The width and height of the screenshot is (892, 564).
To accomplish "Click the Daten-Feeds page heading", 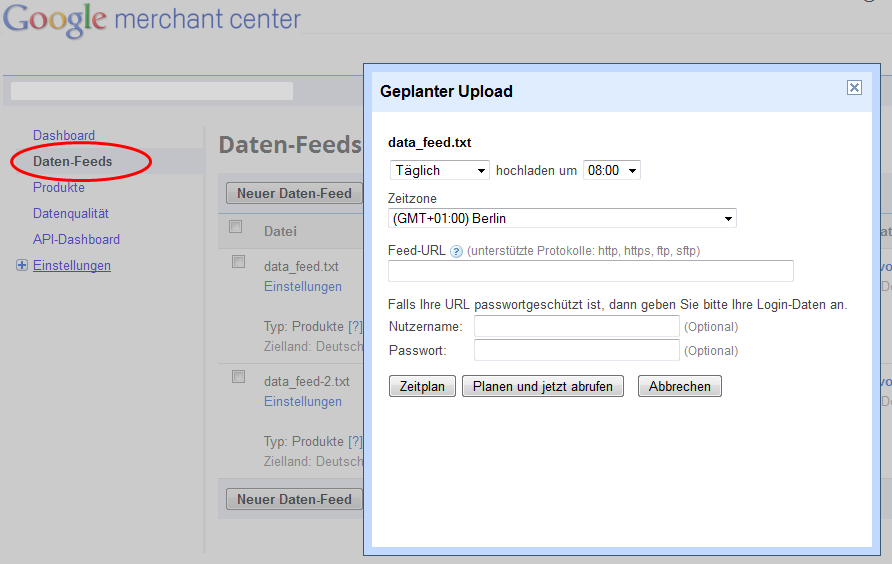I will point(290,145).
